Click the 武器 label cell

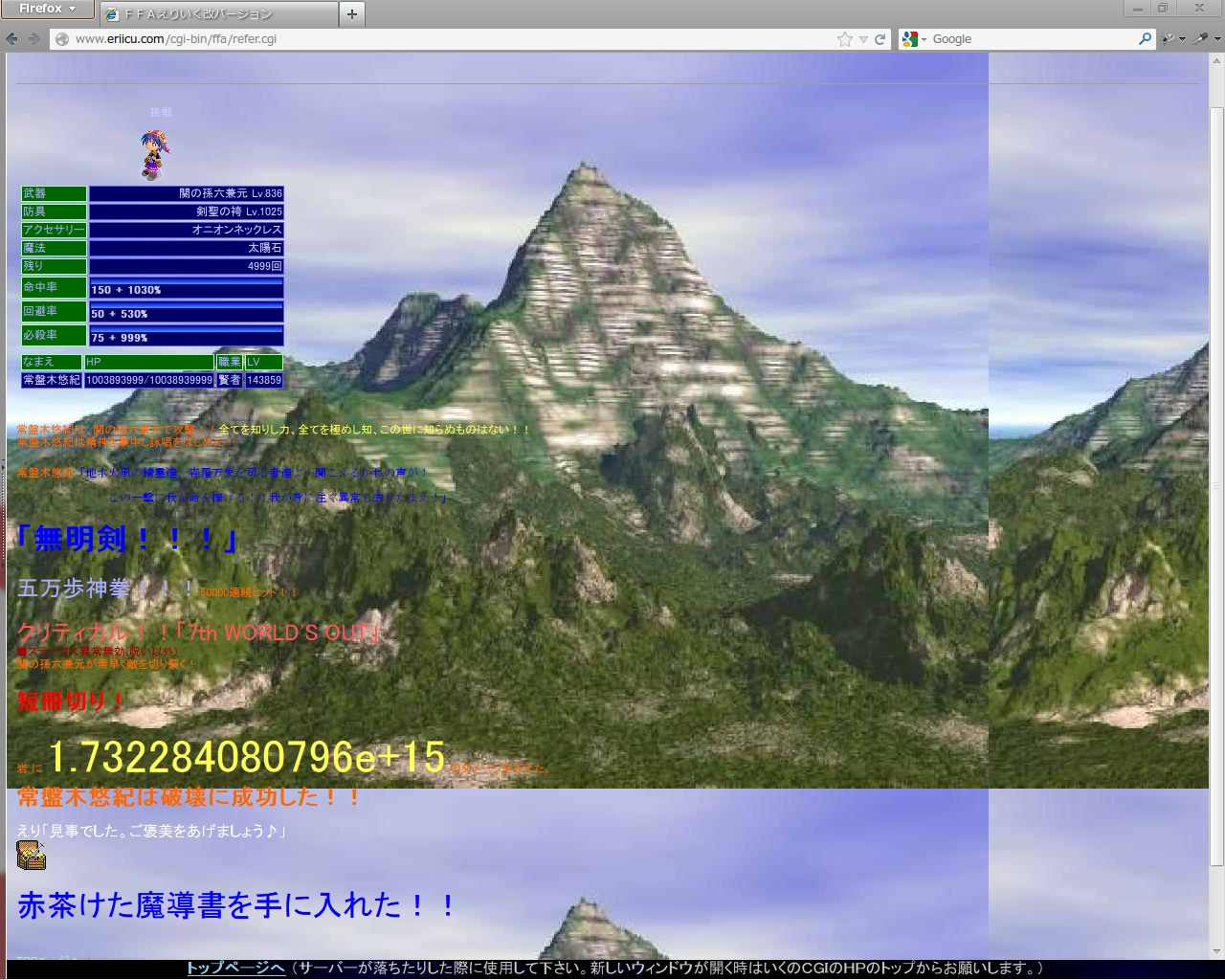(54, 193)
